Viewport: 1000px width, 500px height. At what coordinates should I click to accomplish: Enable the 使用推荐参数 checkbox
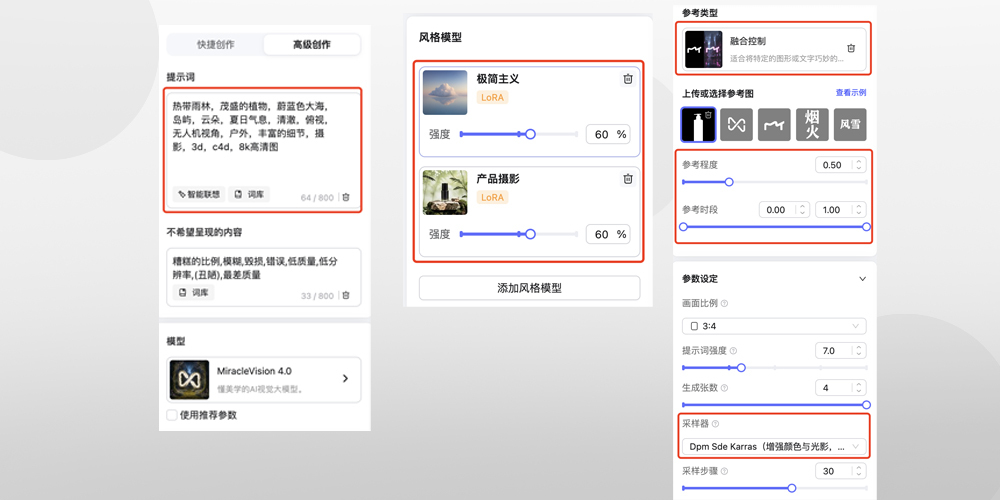(x=172, y=415)
